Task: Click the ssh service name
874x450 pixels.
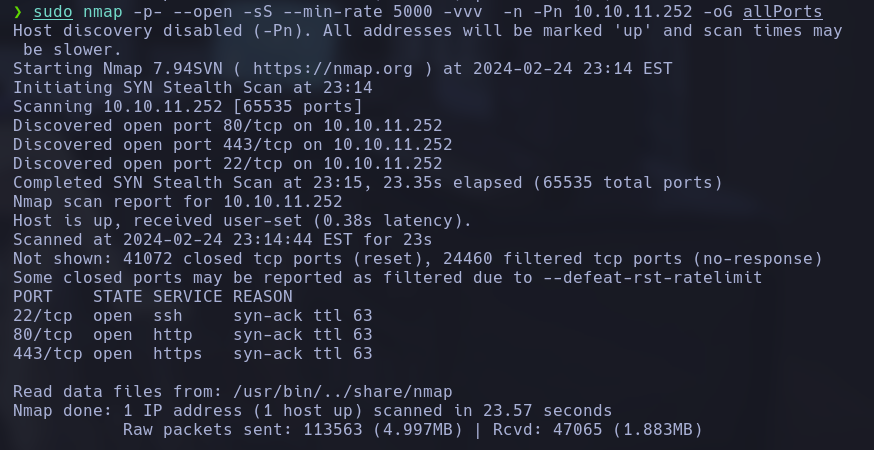Action: [x=167, y=316]
